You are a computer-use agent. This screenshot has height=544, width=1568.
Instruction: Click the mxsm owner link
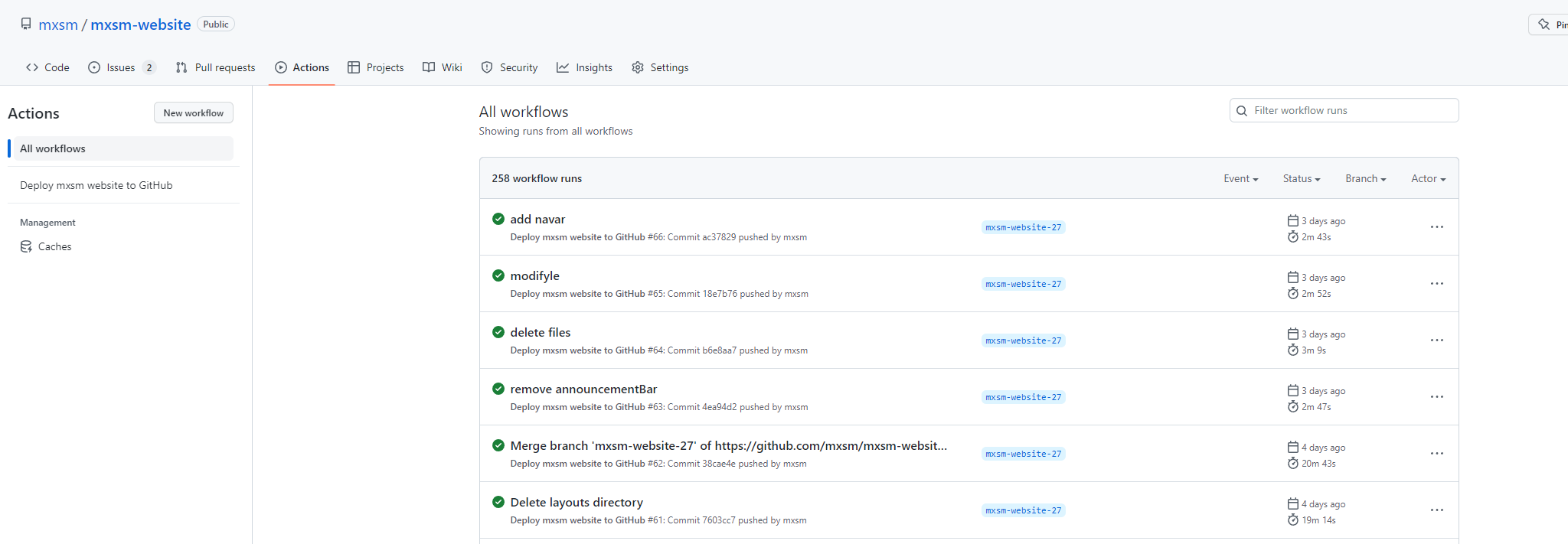[x=58, y=24]
